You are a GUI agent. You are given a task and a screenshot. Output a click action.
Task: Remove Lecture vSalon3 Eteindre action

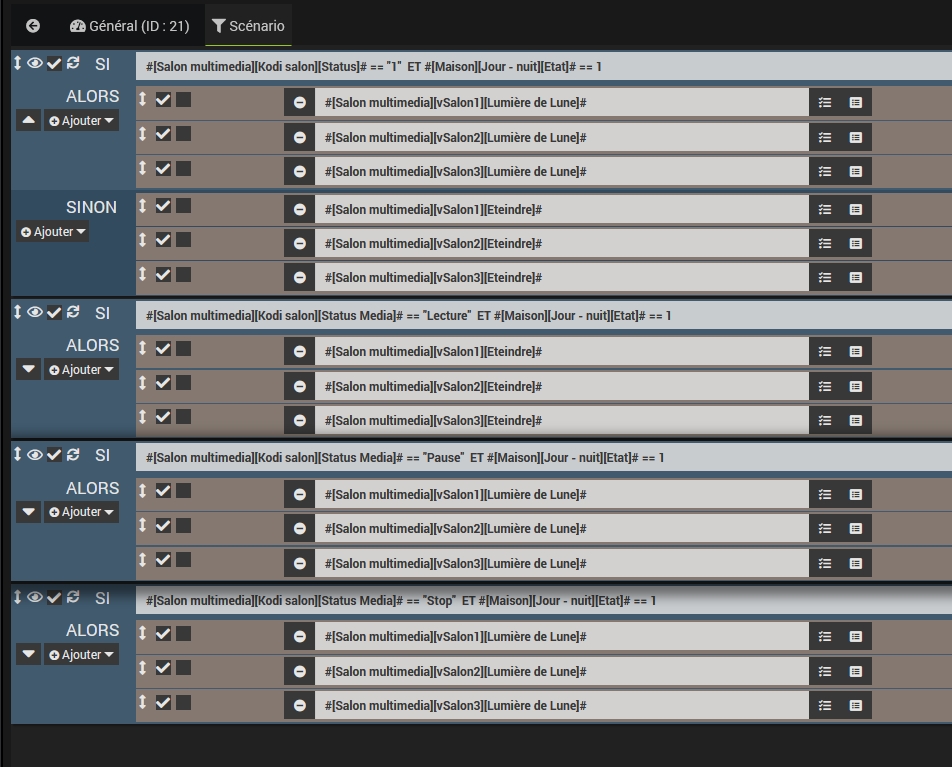tap(299, 420)
